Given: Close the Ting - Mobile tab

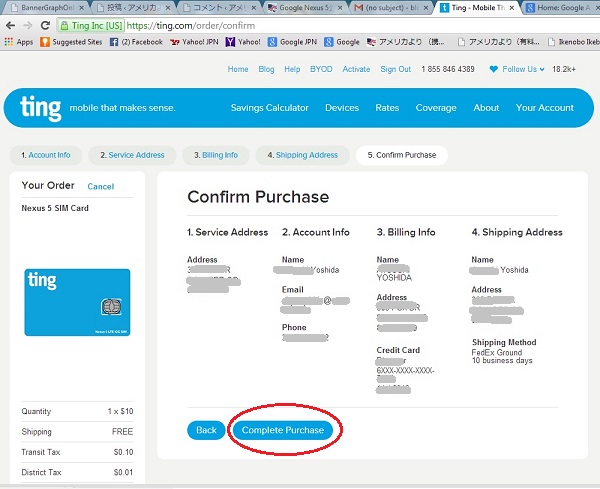Looking at the screenshot, I should [512, 8].
